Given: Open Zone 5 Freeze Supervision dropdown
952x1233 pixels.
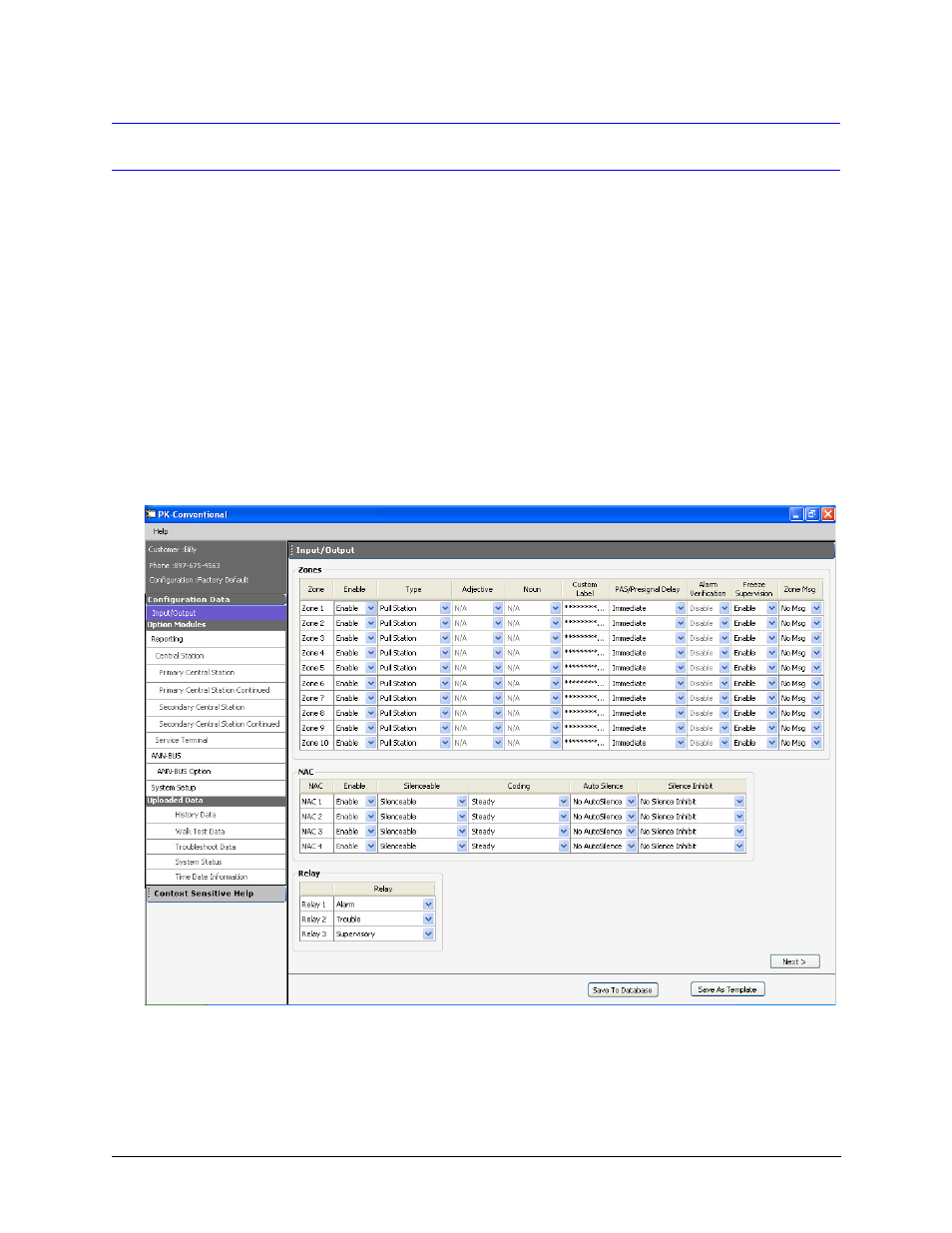Looking at the screenshot, I should coord(771,668).
